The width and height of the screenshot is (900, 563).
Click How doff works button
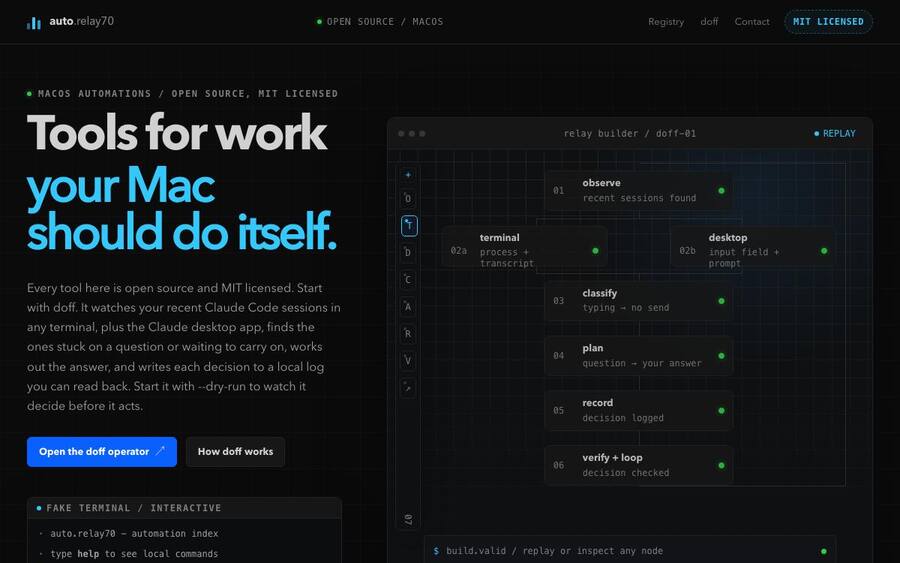(235, 452)
